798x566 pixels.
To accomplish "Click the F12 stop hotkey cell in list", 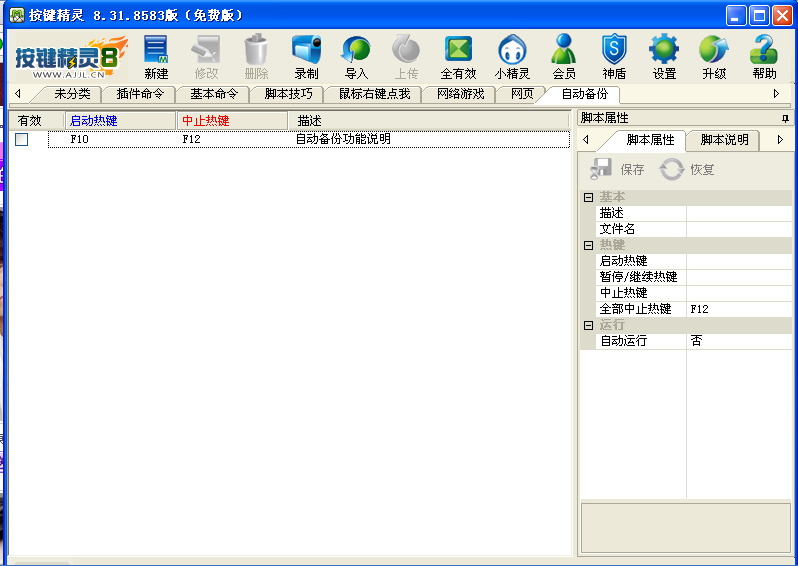I will (191, 139).
